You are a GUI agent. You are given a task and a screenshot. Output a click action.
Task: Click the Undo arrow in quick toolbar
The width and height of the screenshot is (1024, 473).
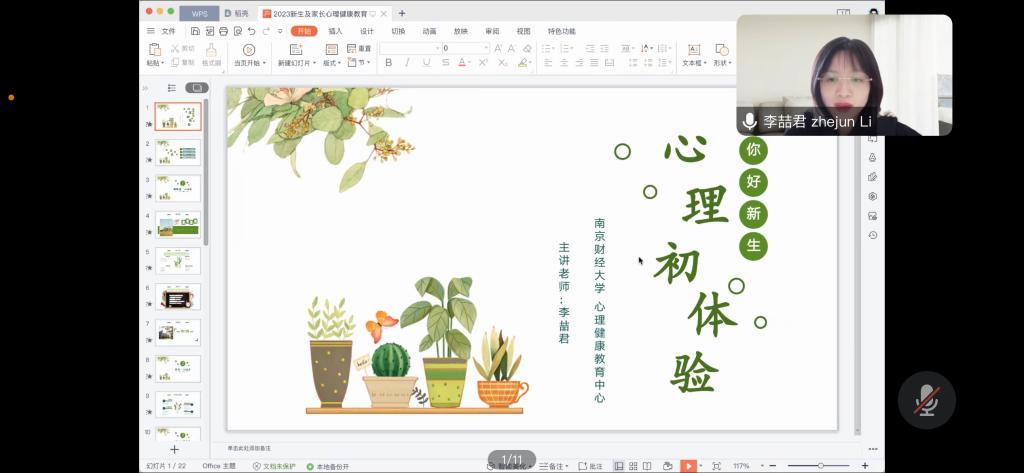click(x=251, y=31)
